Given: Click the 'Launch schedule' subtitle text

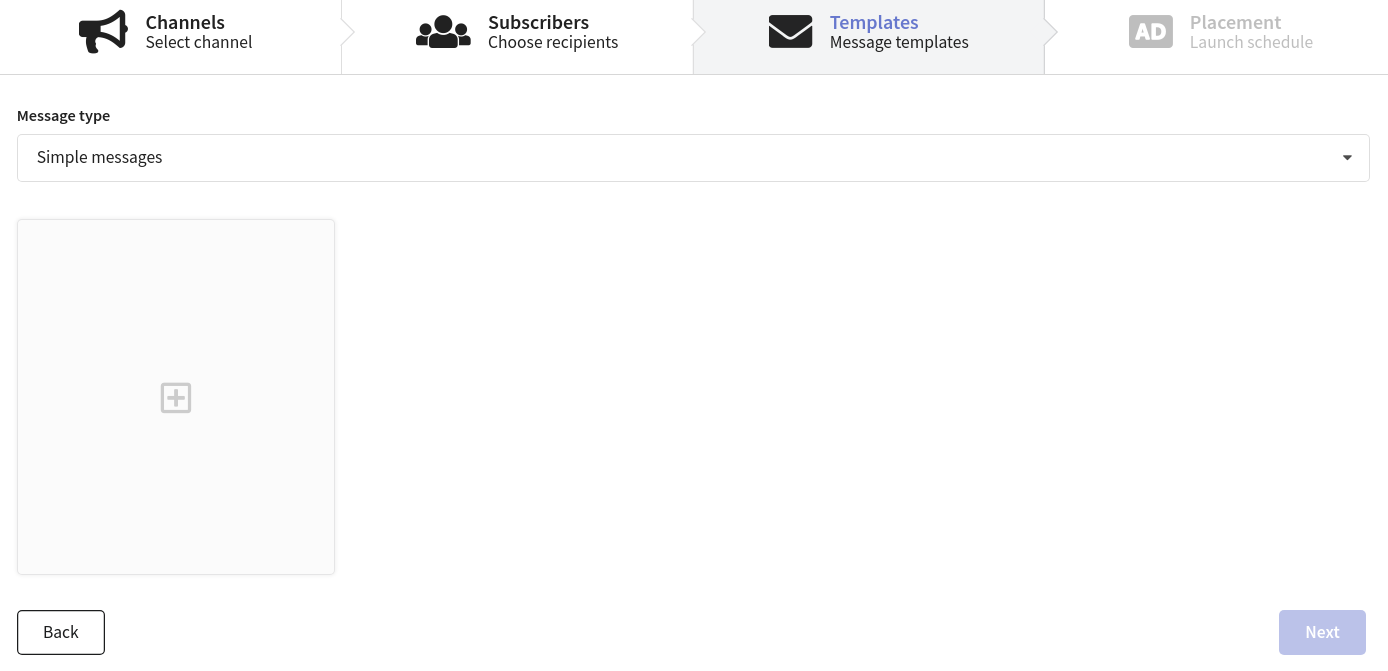Looking at the screenshot, I should click(x=1251, y=42).
